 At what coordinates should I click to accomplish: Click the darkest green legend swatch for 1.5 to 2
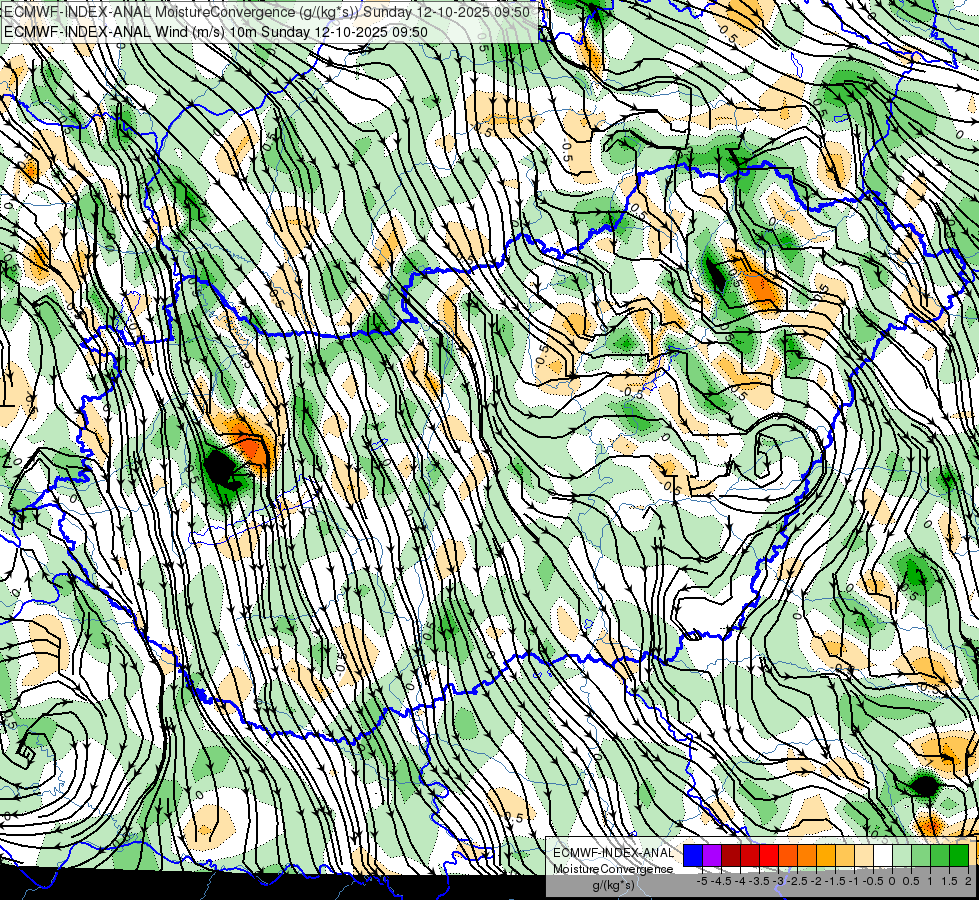pos(959,856)
